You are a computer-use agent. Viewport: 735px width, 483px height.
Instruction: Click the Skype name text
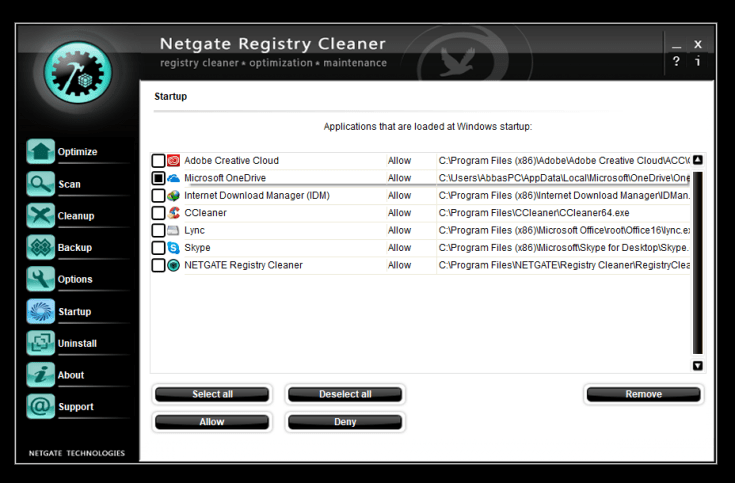[197, 248]
